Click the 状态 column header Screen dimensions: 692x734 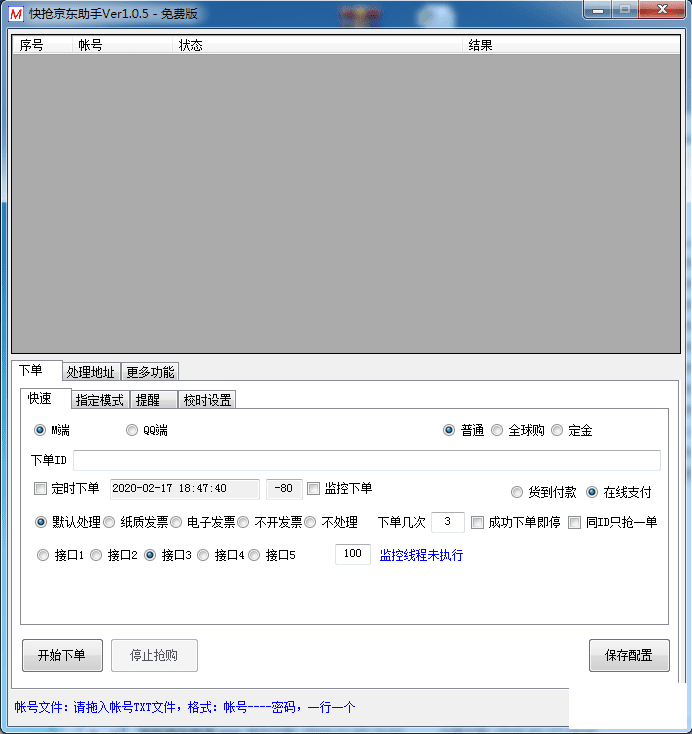click(x=317, y=45)
